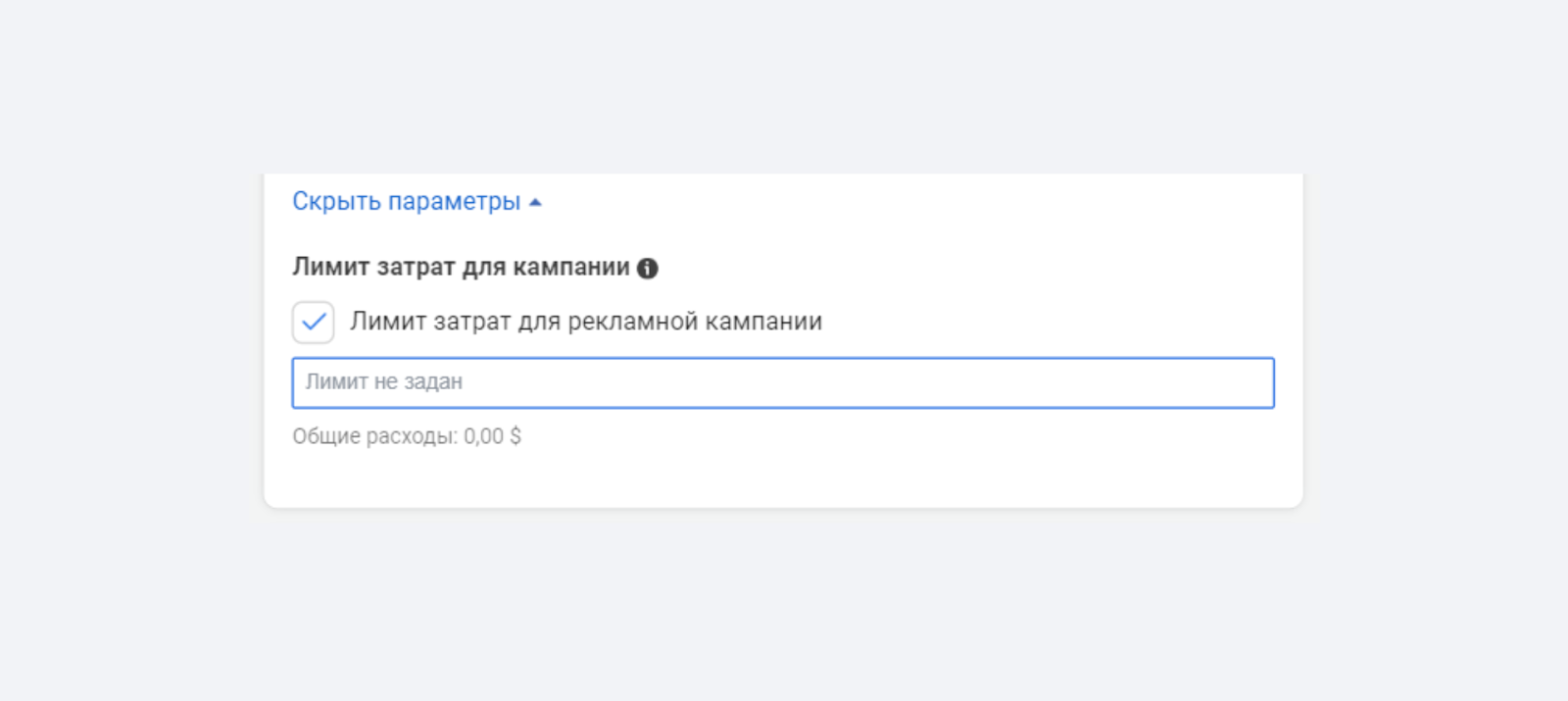Click the "Лимит затрат для рекламной кампании" label
Viewport: 1568px width, 701px height.
[x=586, y=322]
